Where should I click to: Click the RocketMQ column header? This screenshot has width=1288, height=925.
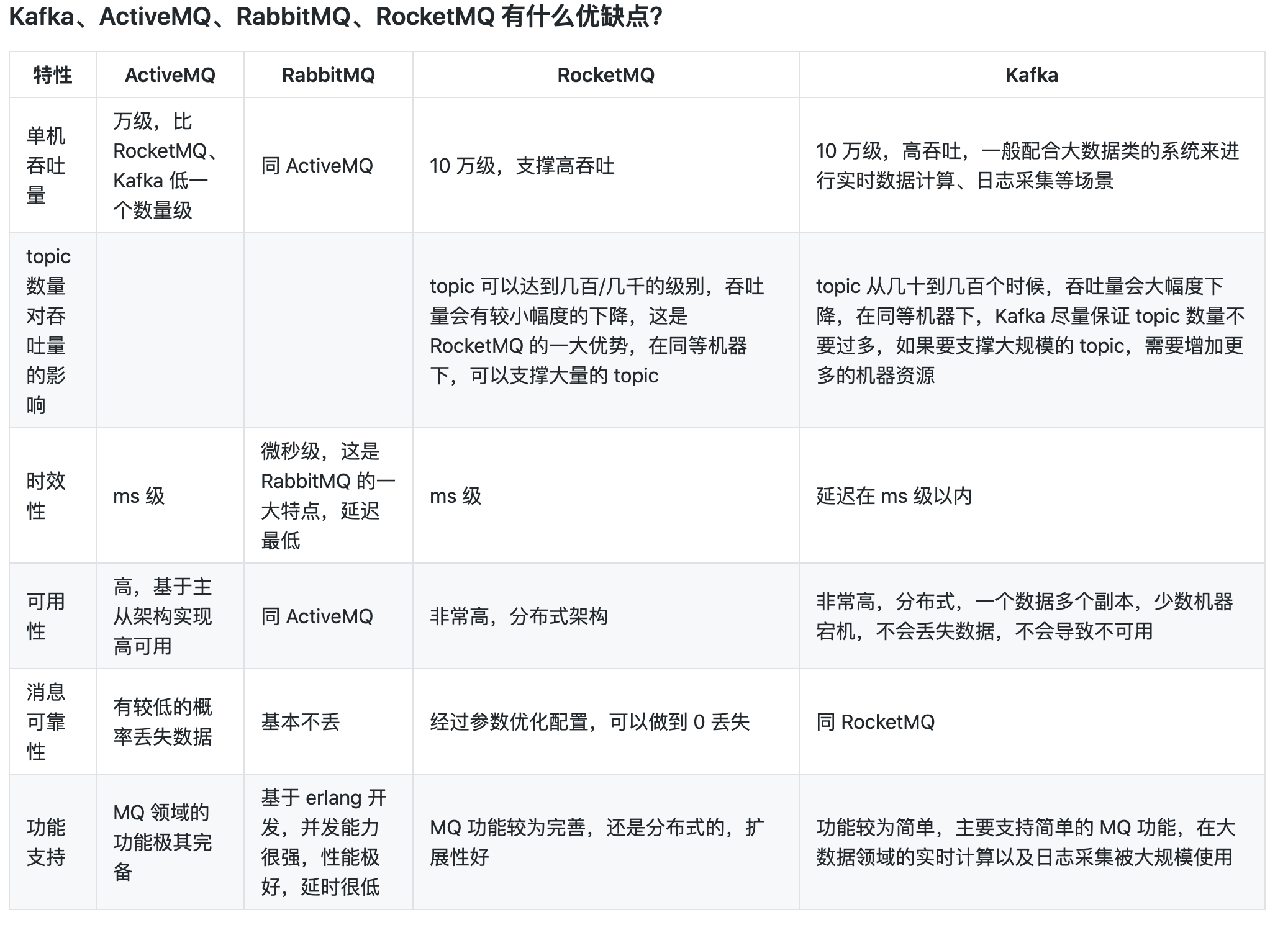click(x=605, y=74)
